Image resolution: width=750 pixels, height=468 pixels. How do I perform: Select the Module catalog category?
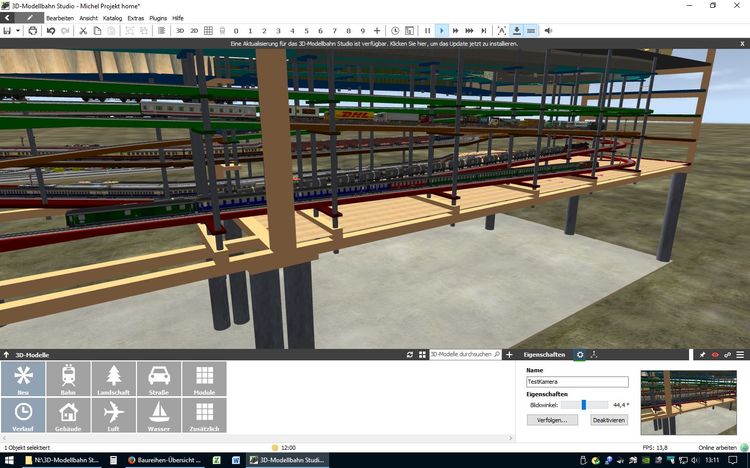(x=204, y=379)
